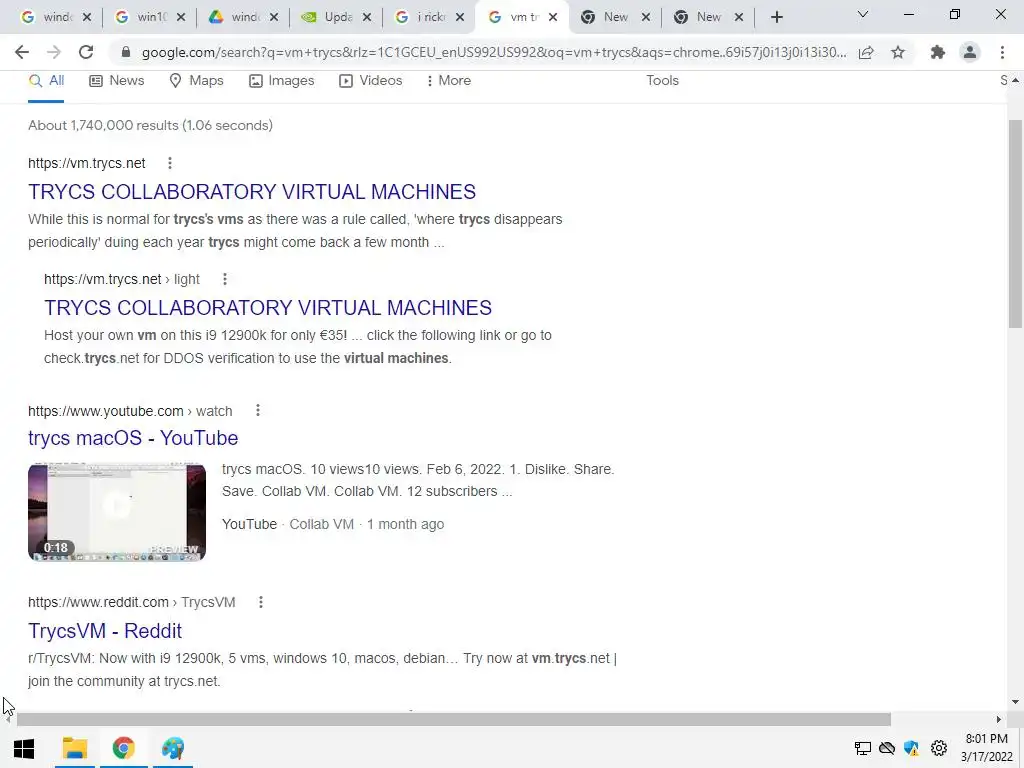
Task: Click the horizontal scrollbar thumb
Action: (453, 720)
